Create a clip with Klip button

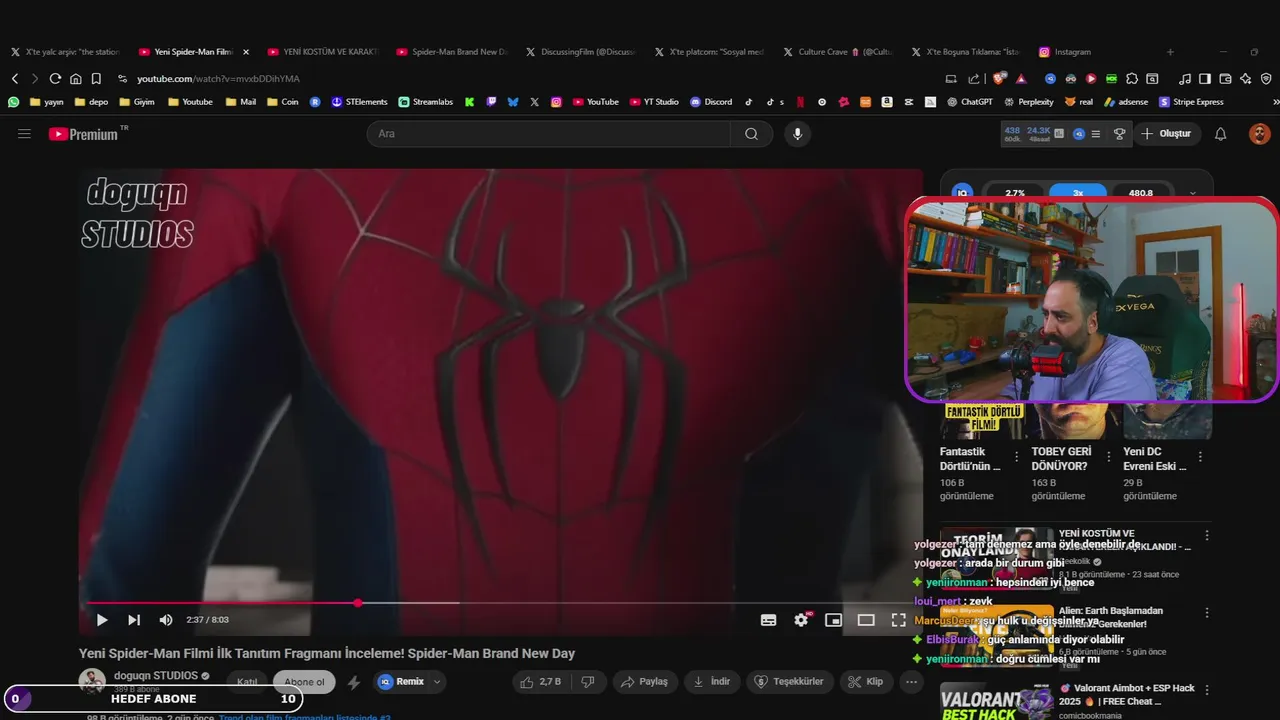tap(866, 682)
